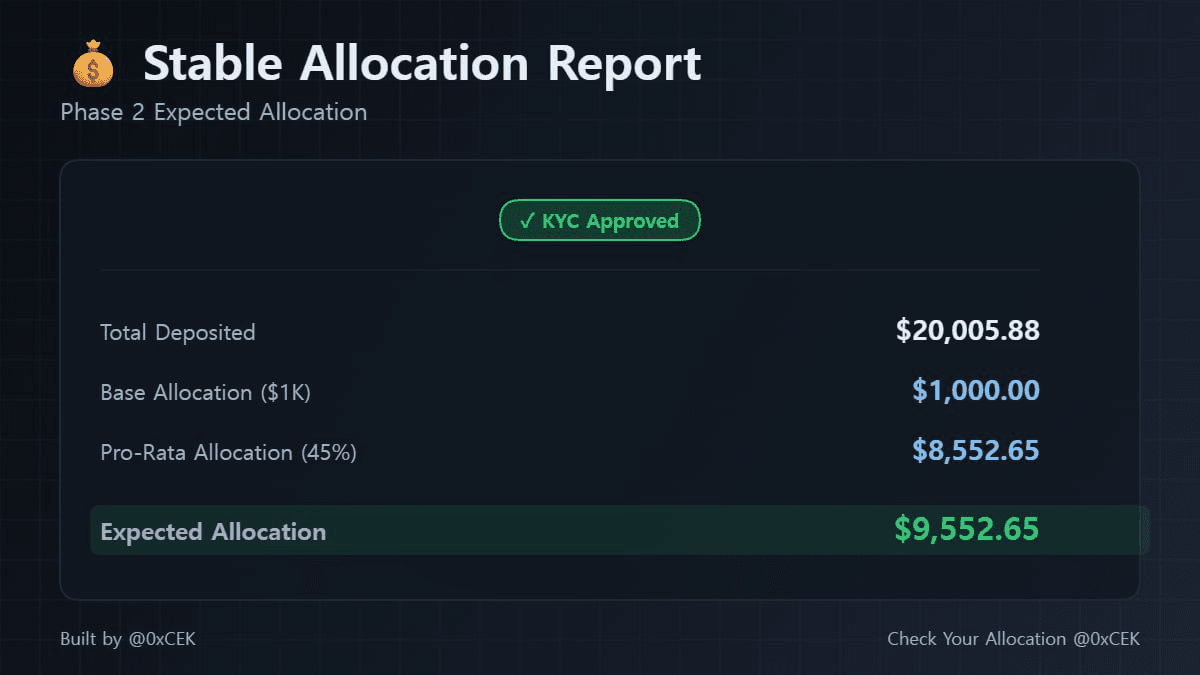Click the Pro-Rata Allocation (45%) label
This screenshot has height=675, width=1200.
228,452
